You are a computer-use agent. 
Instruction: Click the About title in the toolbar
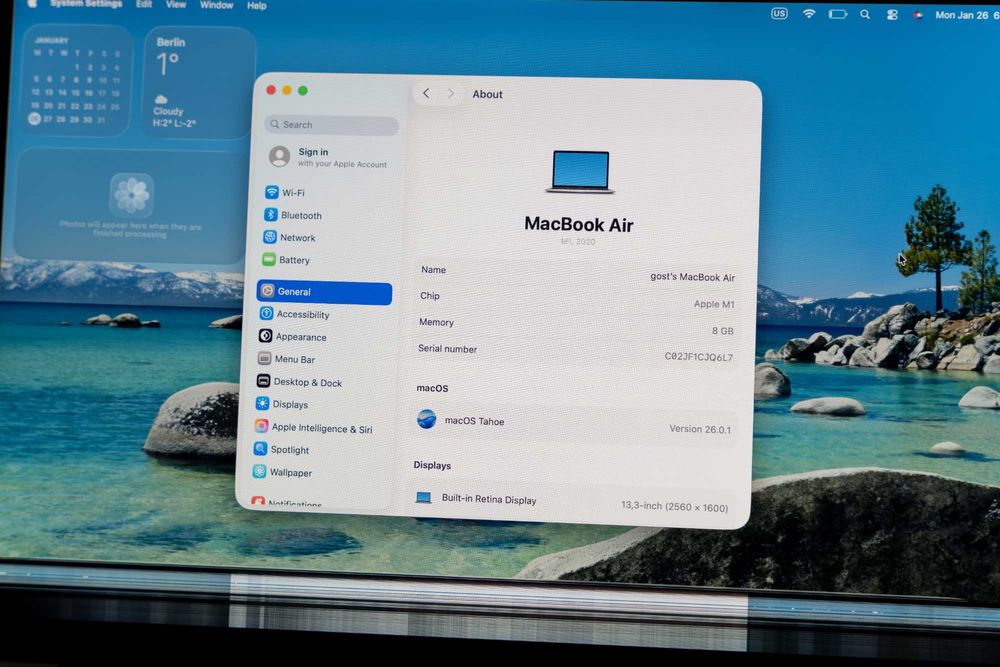click(487, 94)
